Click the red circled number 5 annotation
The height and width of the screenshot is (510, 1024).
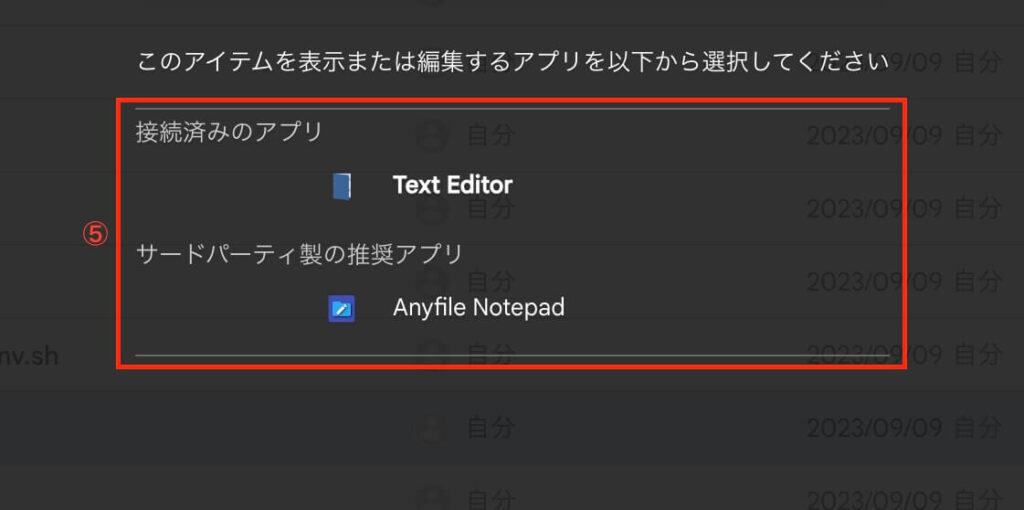[x=93, y=234]
